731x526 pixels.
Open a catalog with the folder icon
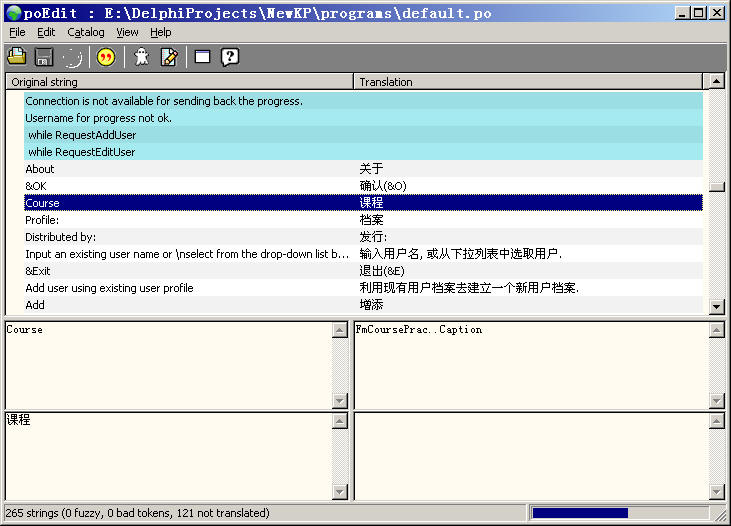coord(17,57)
